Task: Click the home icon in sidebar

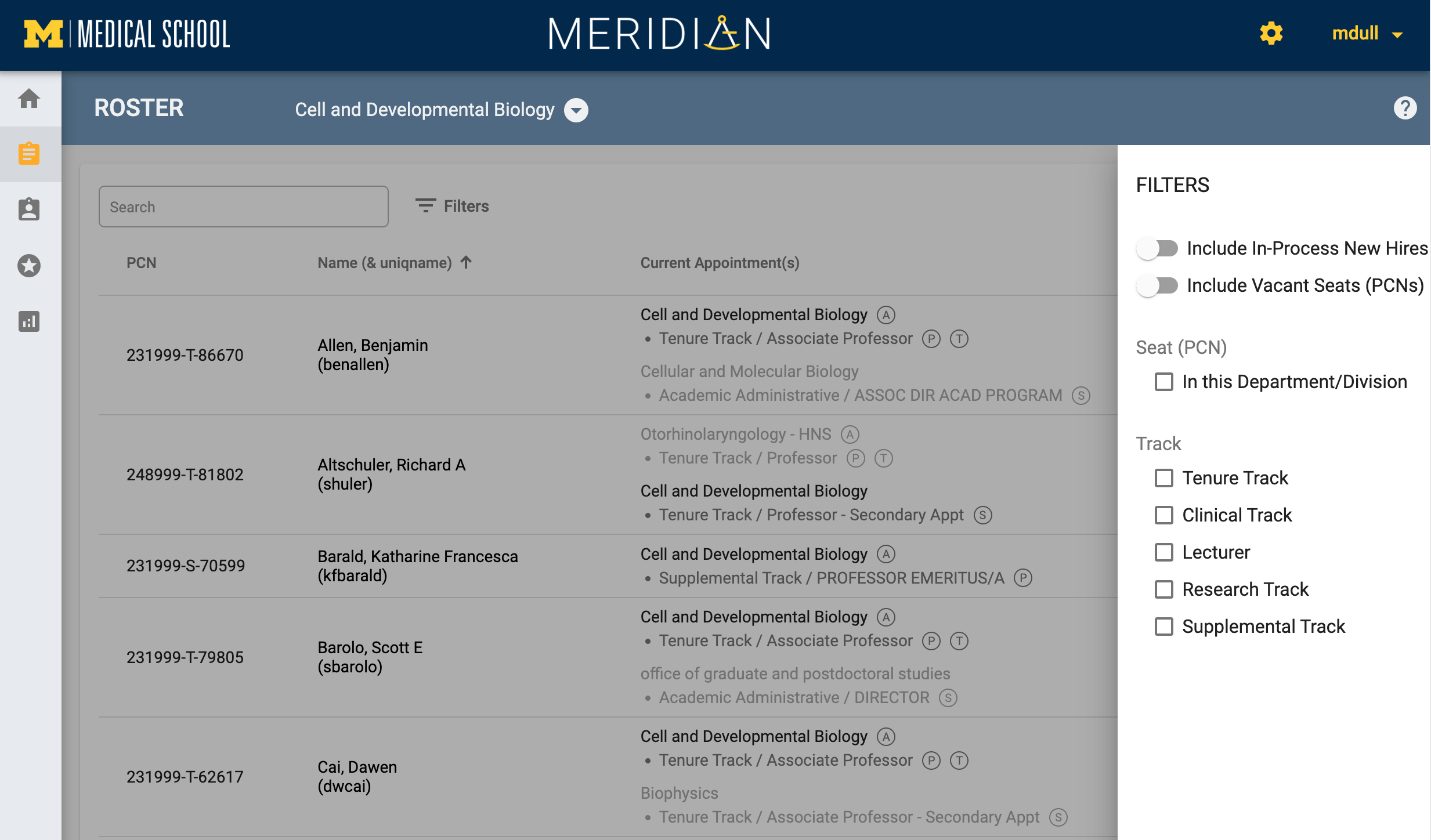Action: click(29, 99)
